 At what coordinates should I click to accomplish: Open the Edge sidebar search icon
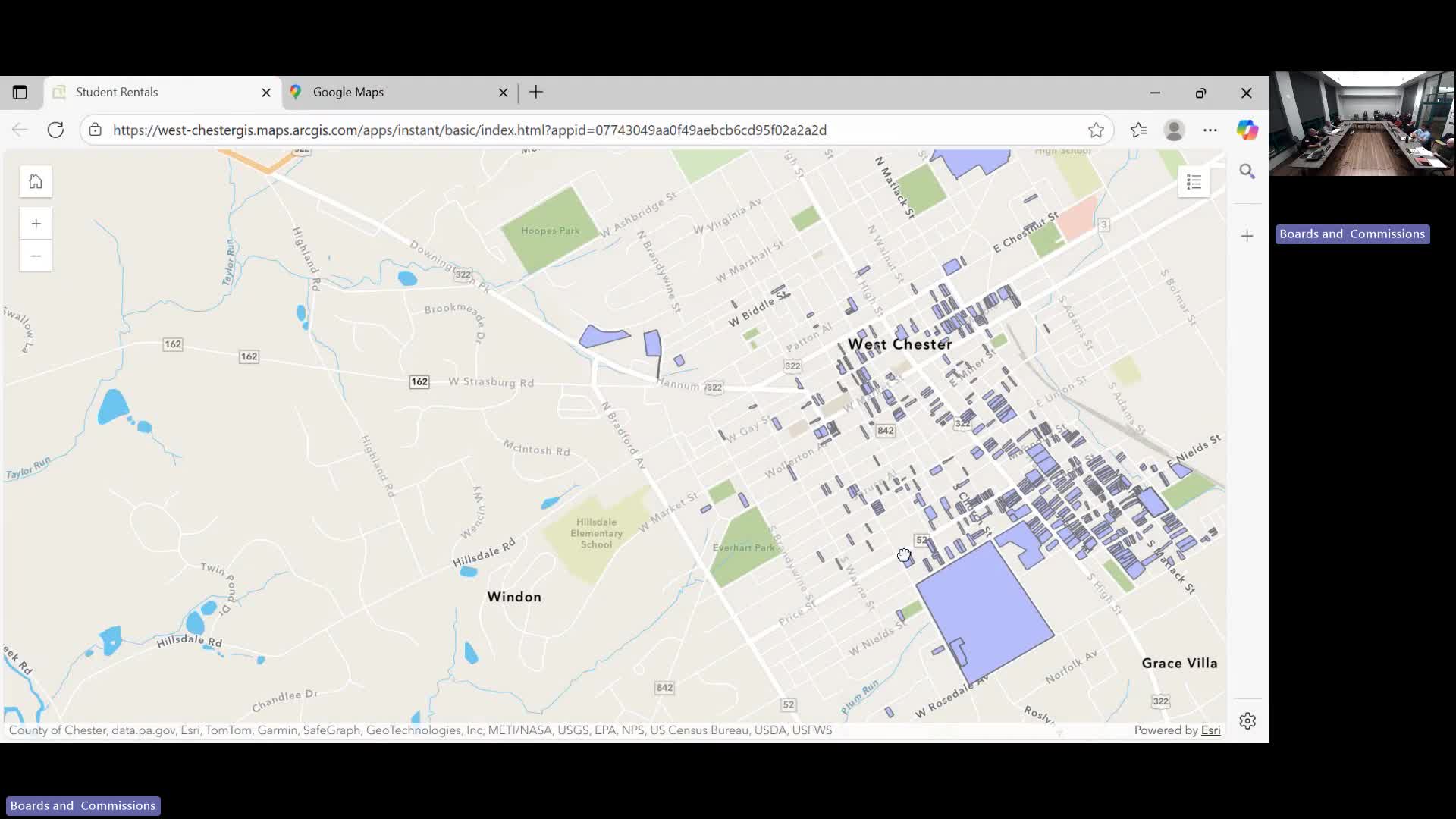pos(1247,171)
